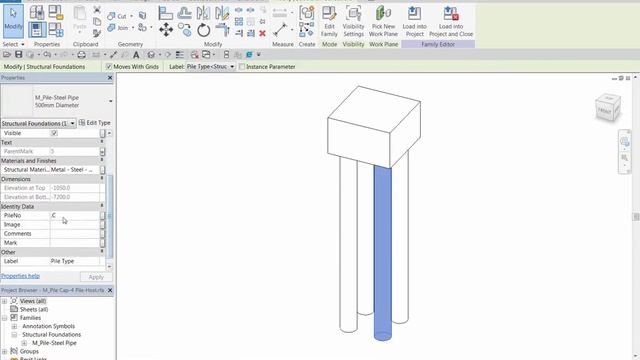
Task: Open Edit Family
Action: pyautogui.click(x=329, y=22)
